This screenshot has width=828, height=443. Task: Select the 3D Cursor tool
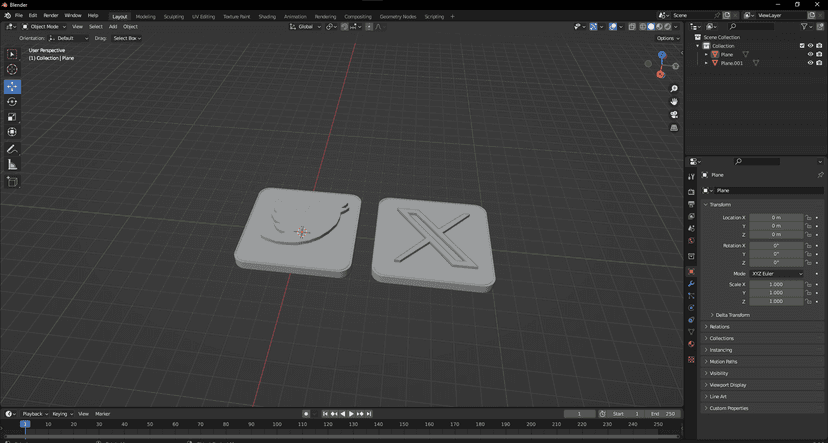(12, 69)
